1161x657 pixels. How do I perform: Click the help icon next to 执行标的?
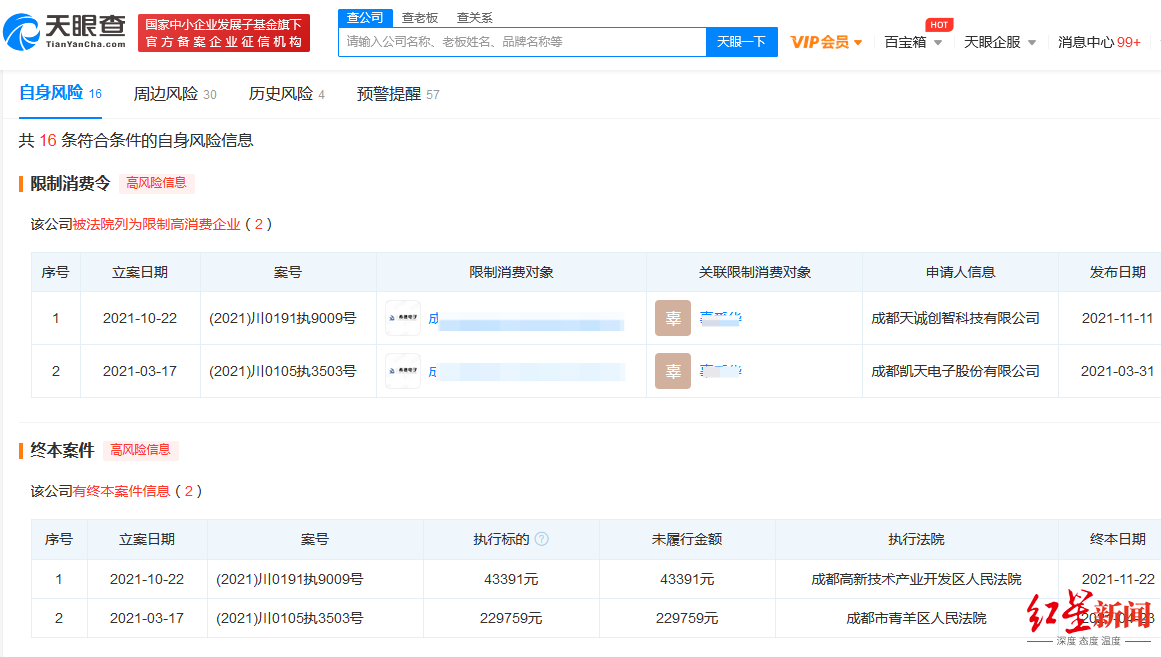542,539
